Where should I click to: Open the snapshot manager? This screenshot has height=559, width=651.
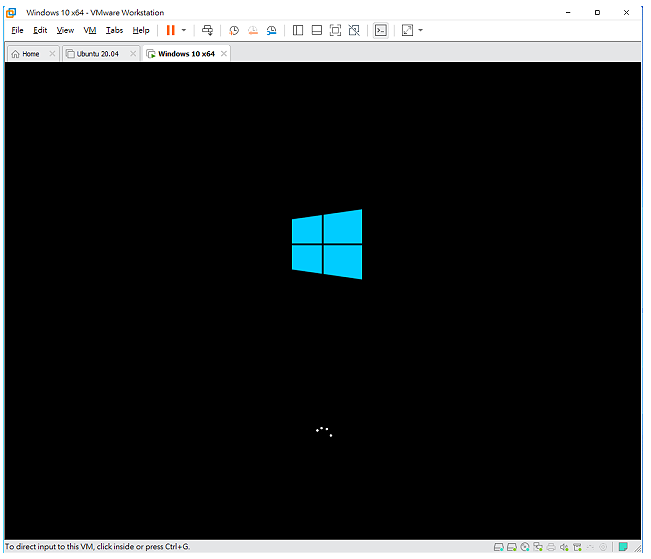272,30
